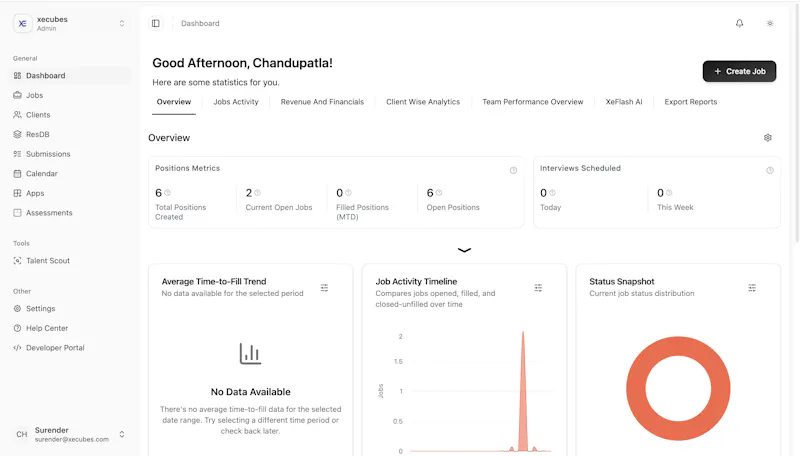Click info icon beside This Week count
Viewport: 800px width, 456px height.
[x=669, y=193]
